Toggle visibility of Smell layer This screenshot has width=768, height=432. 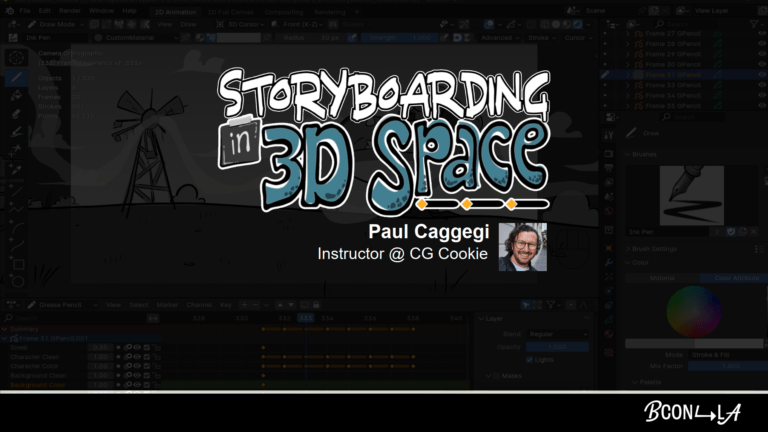point(137,347)
